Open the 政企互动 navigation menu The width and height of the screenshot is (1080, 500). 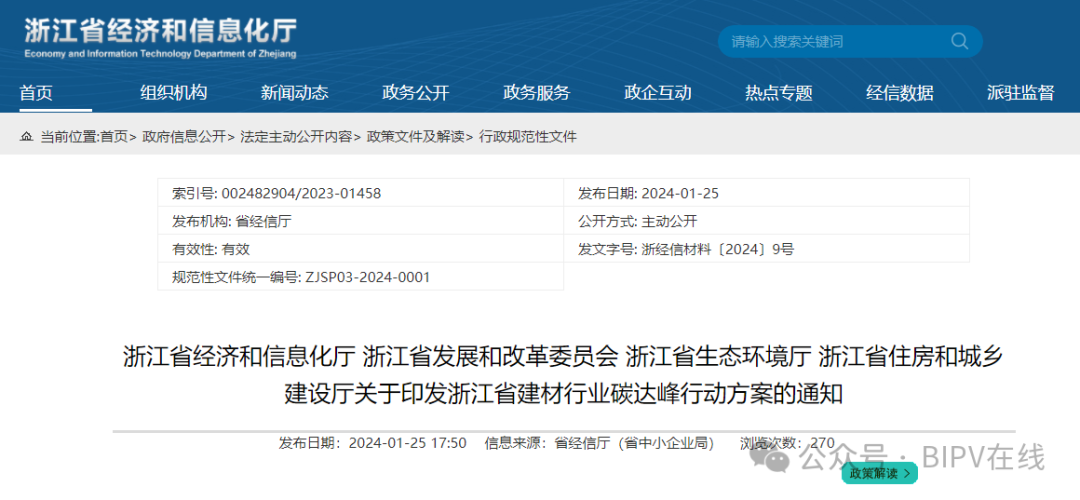pos(658,93)
